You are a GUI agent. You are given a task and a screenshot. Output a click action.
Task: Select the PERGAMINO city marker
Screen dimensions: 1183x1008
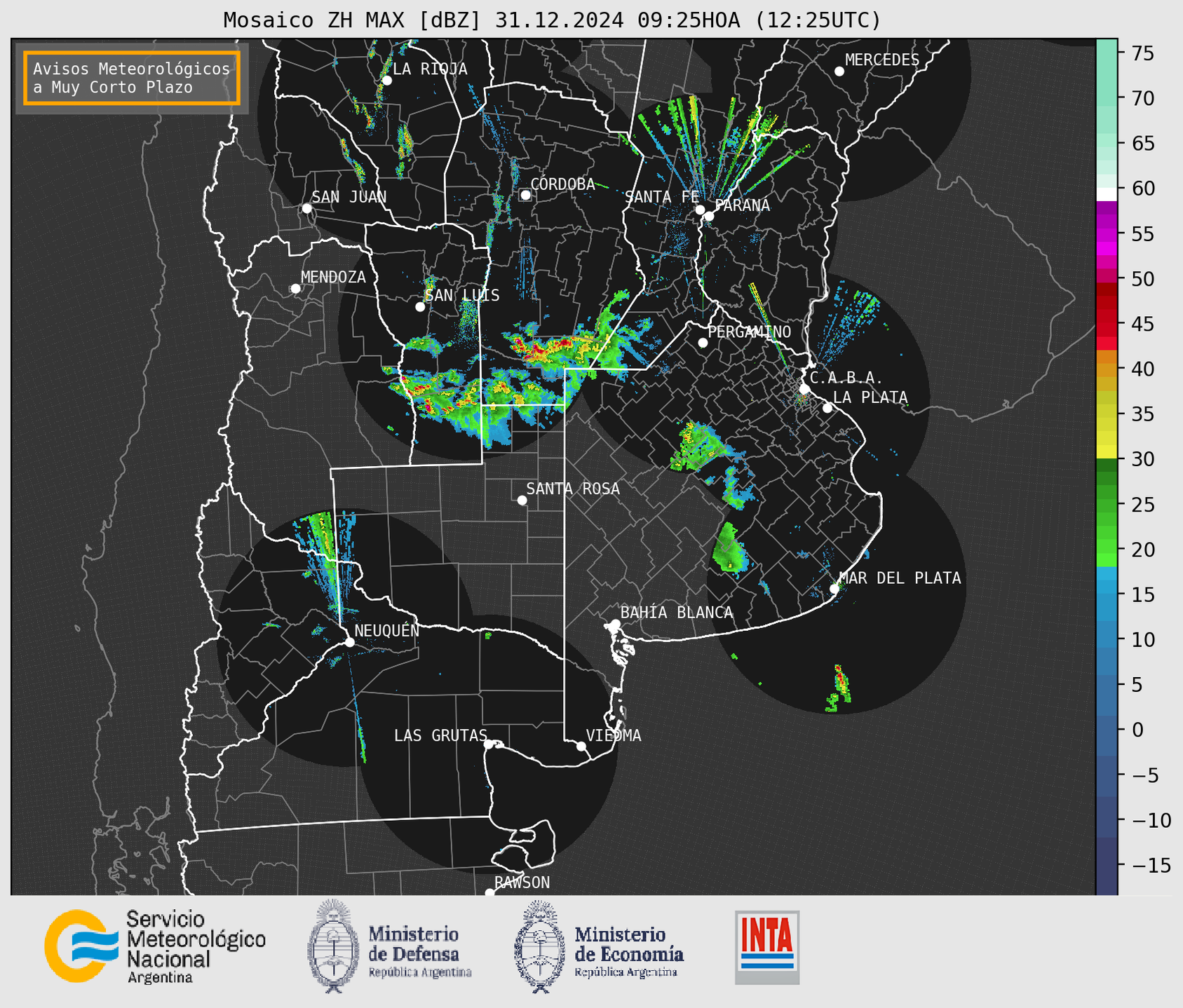pos(703,343)
